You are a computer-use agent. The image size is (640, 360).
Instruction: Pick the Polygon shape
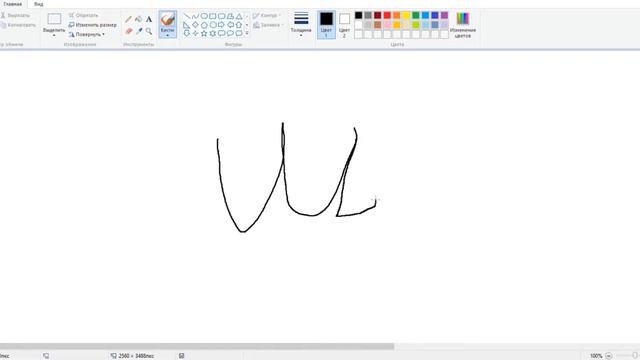[x=230, y=16]
